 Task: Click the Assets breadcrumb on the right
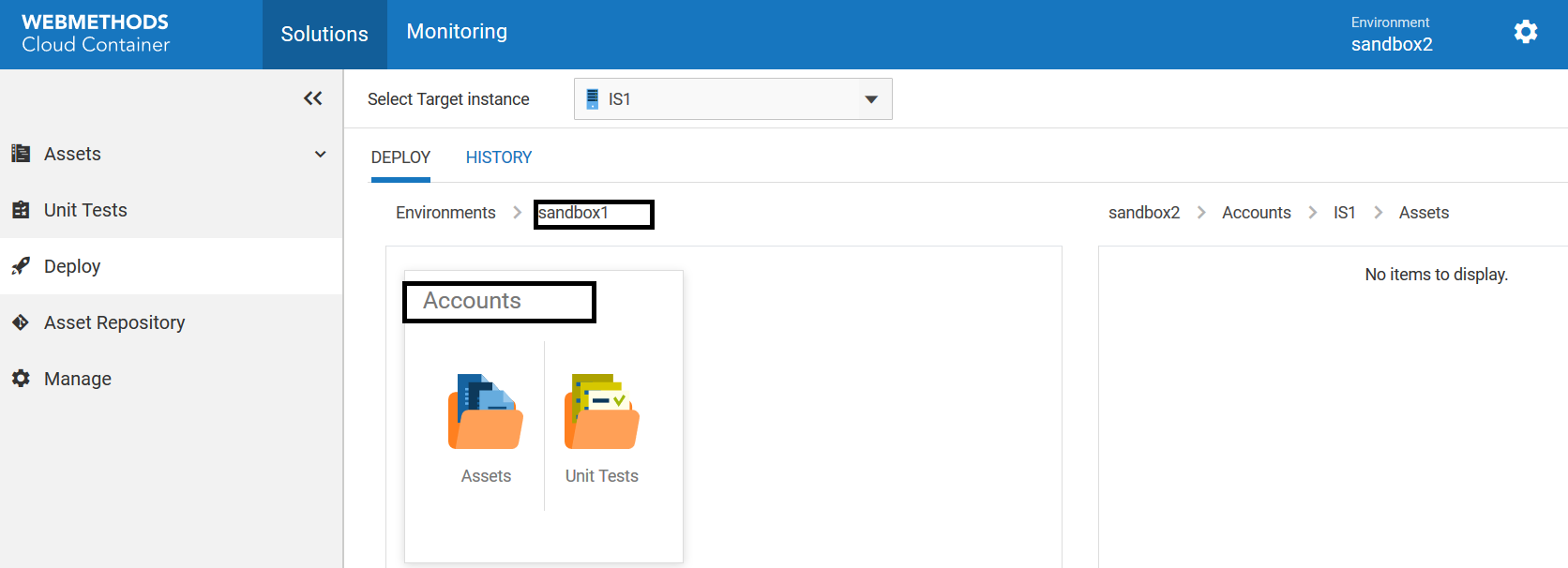1424,213
